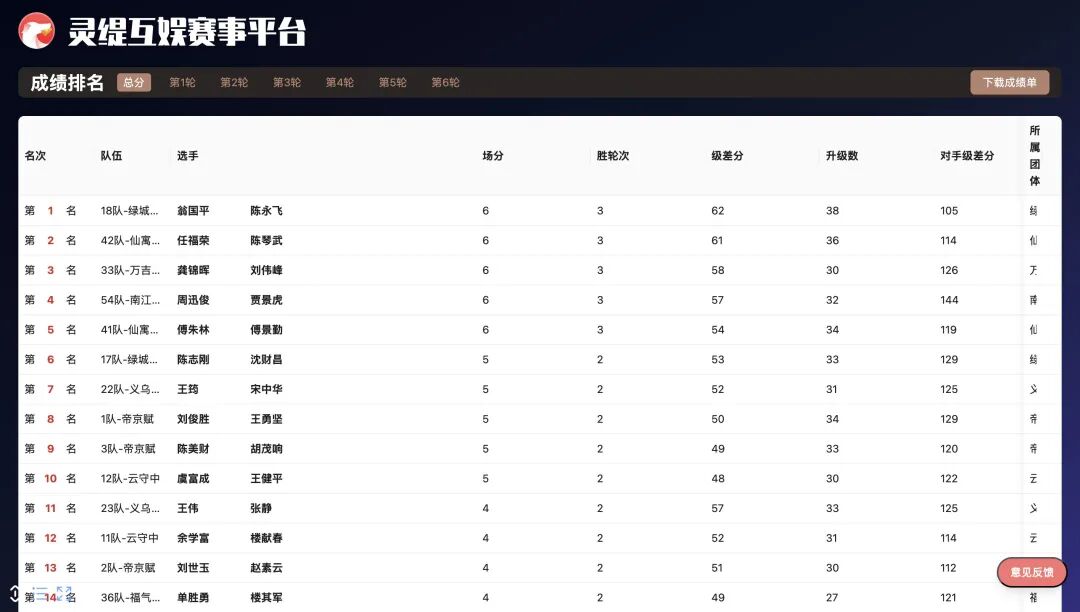This screenshot has height=612, width=1080.
Task: Click player name 张静
Action: (x=261, y=508)
